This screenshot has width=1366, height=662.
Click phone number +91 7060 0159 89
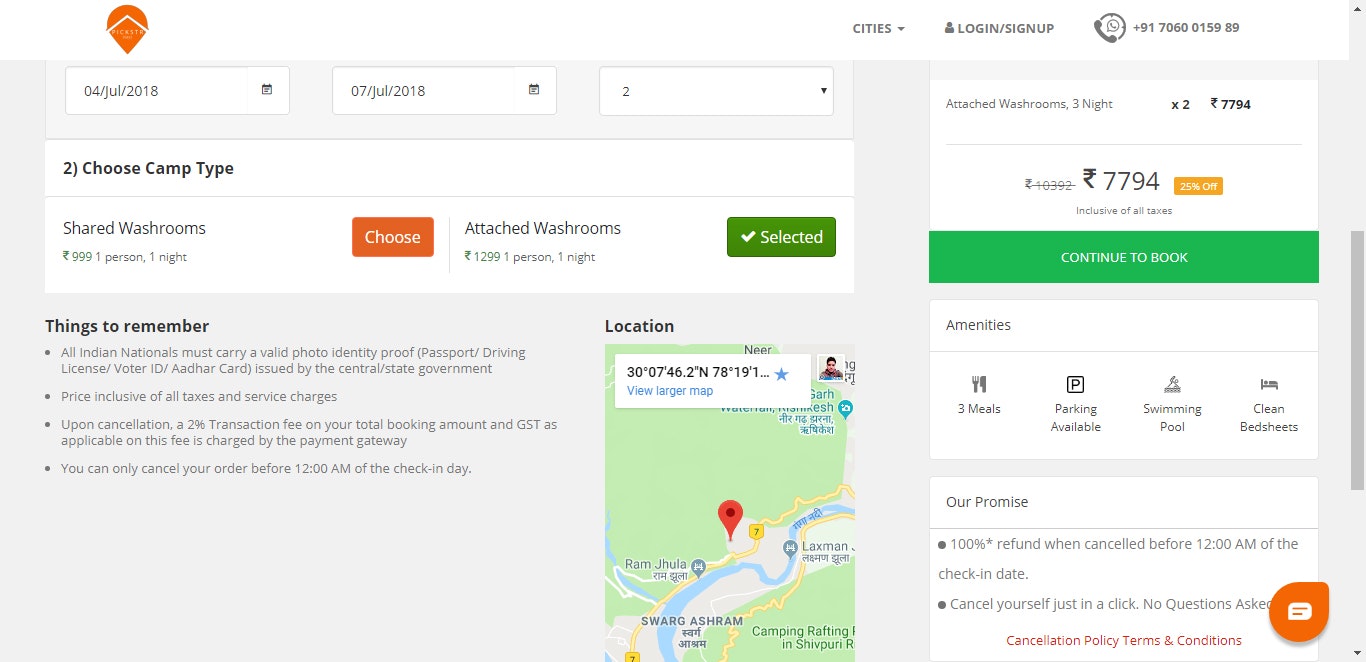pos(1186,28)
